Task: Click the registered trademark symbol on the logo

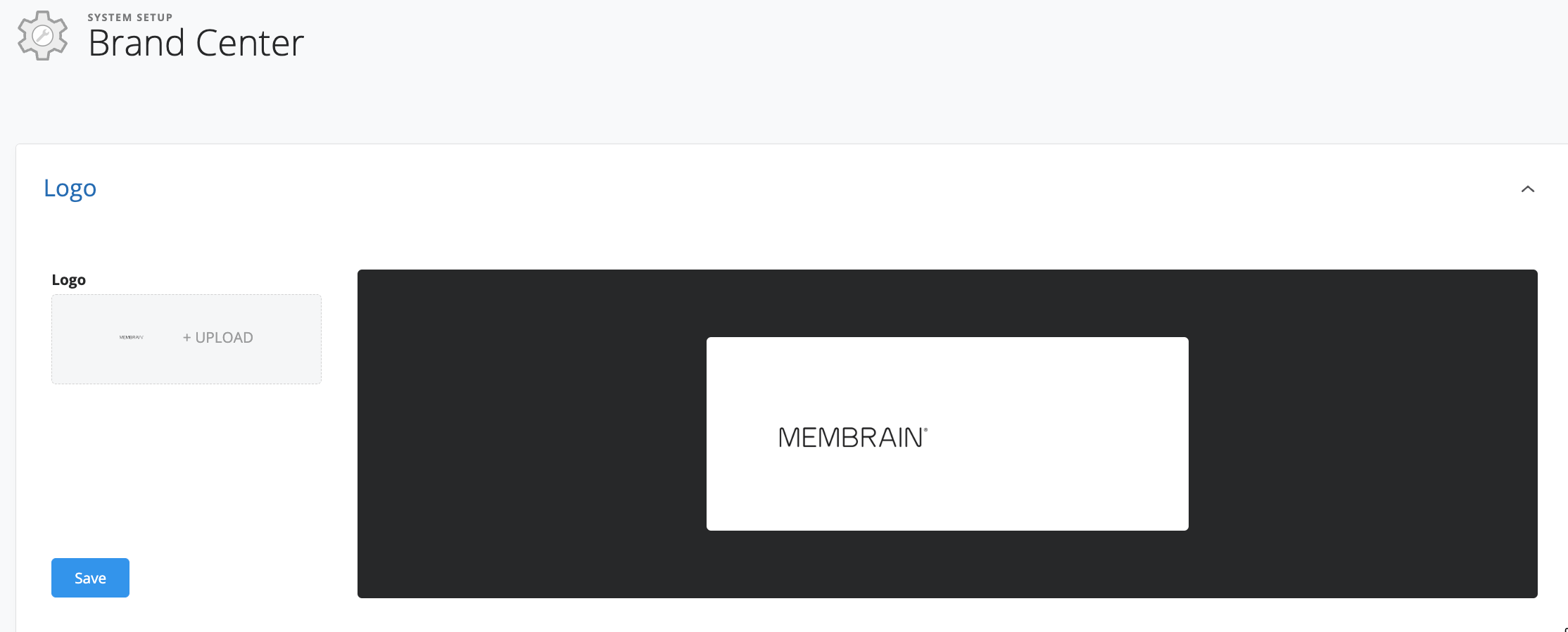Action: point(925,429)
